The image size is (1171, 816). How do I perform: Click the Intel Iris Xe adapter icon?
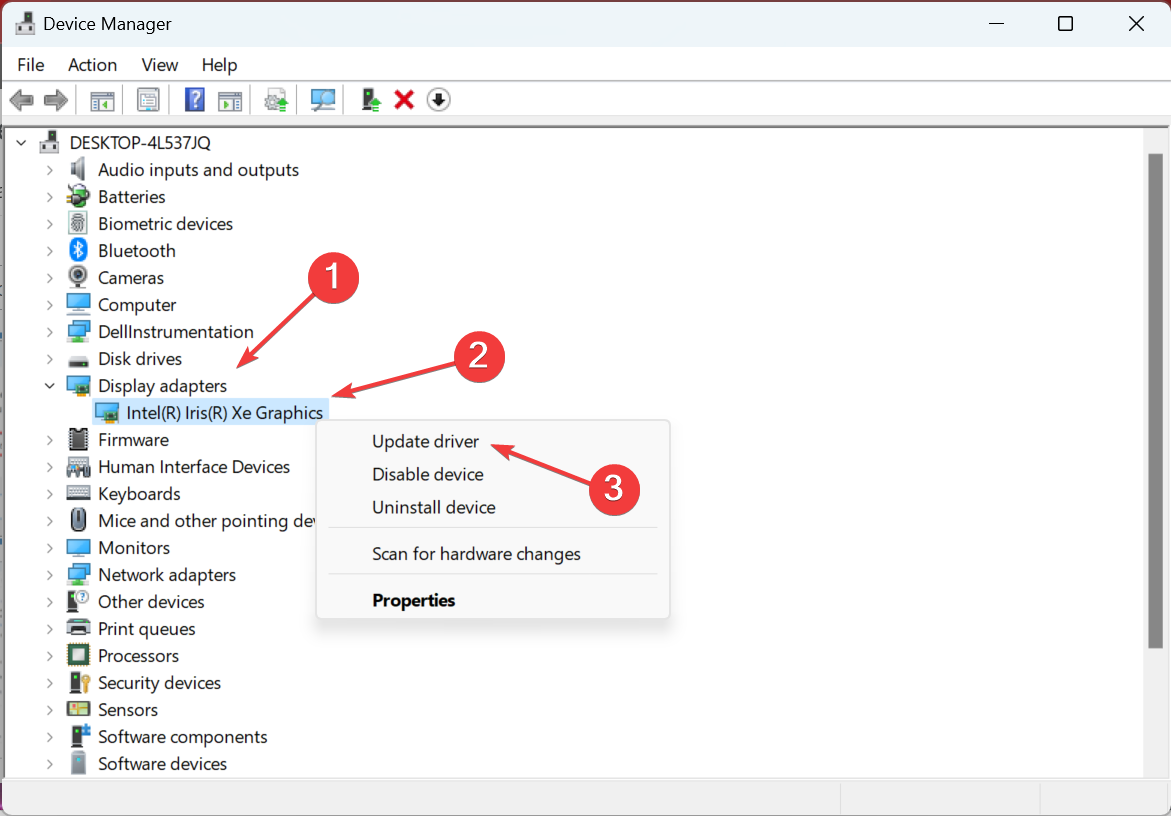[107, 413]
